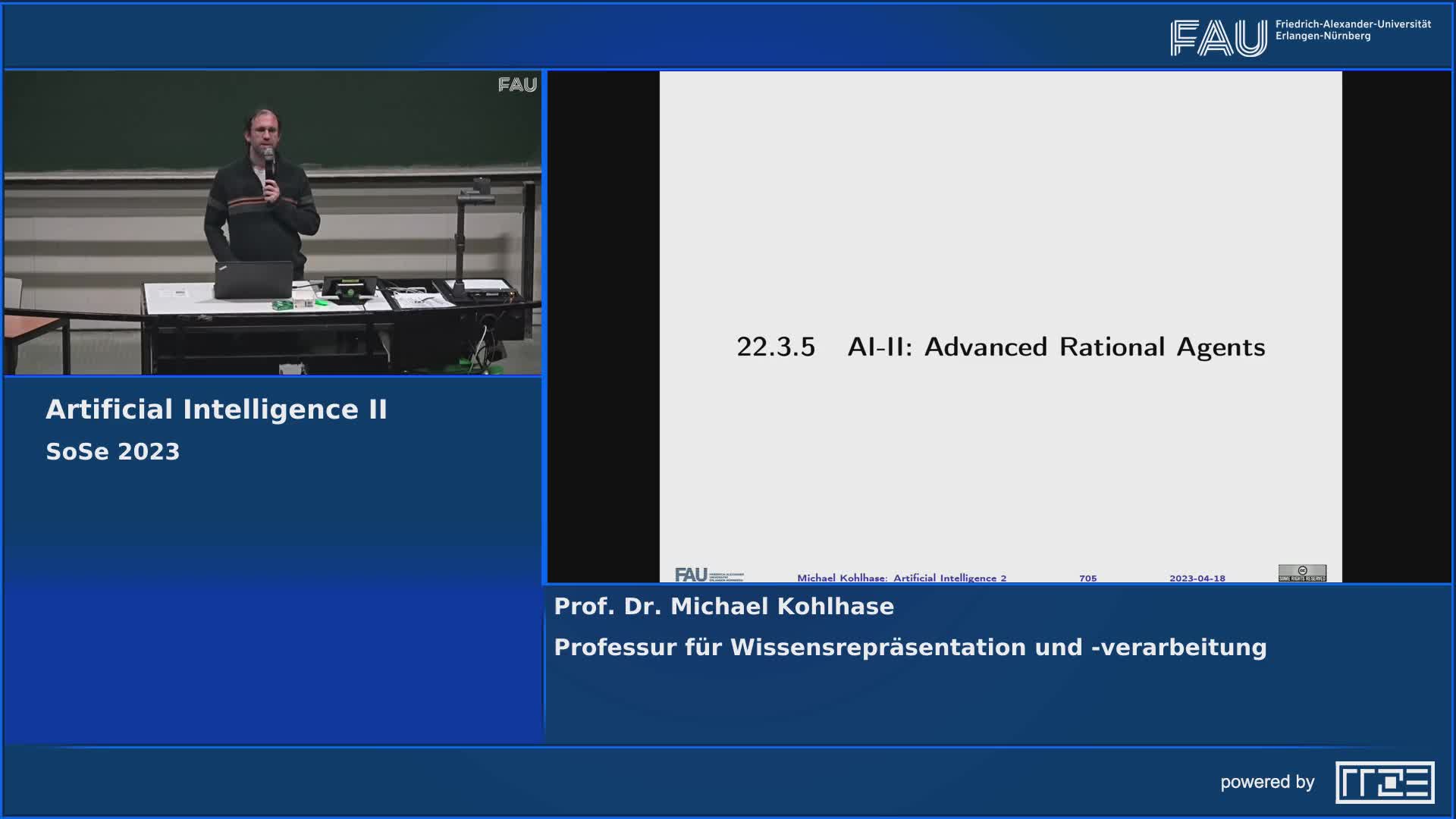
Task: Click the section number 22.3.5
Action: [x=775, y=347]
